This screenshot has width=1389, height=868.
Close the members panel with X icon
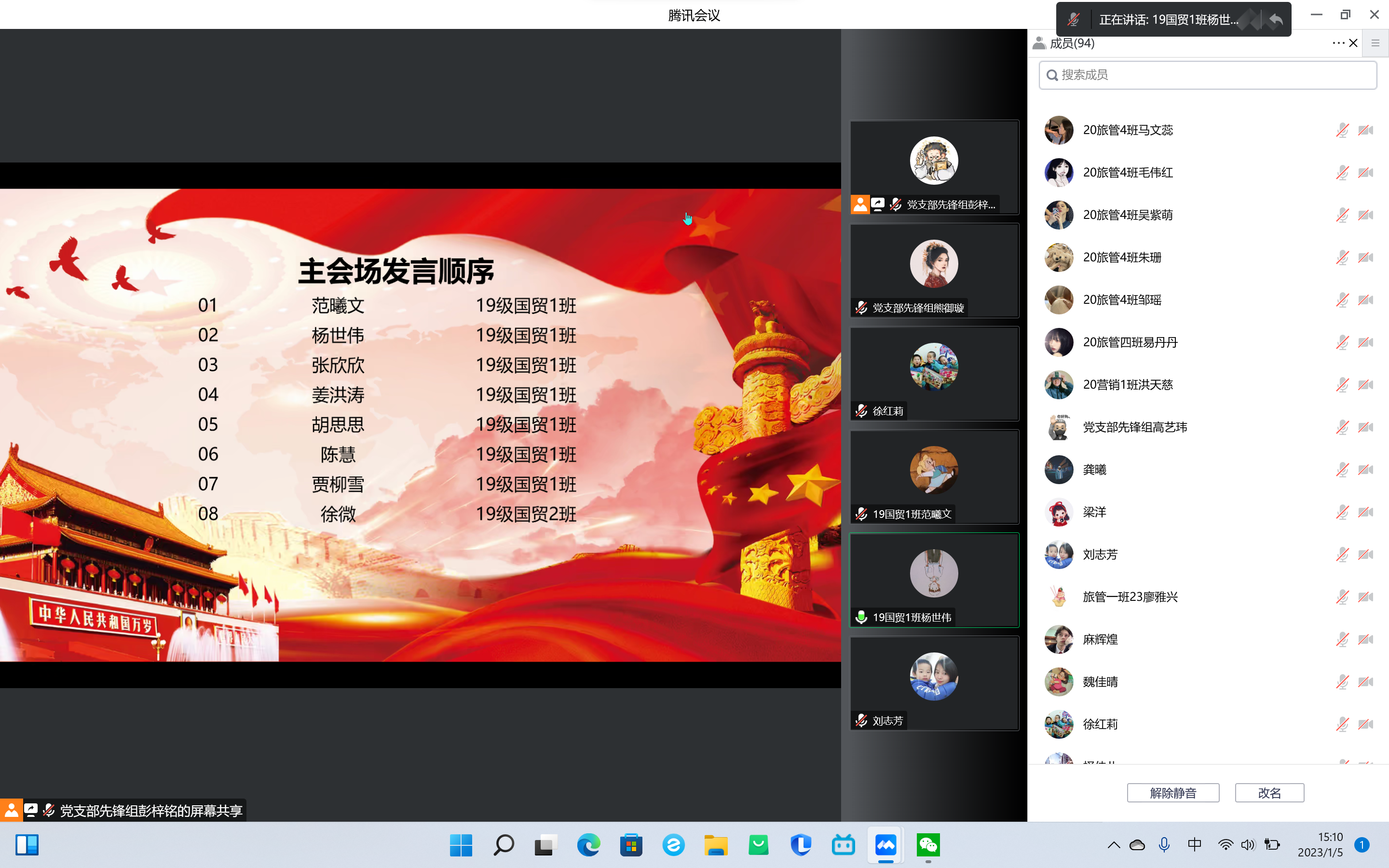(1353, 43)
